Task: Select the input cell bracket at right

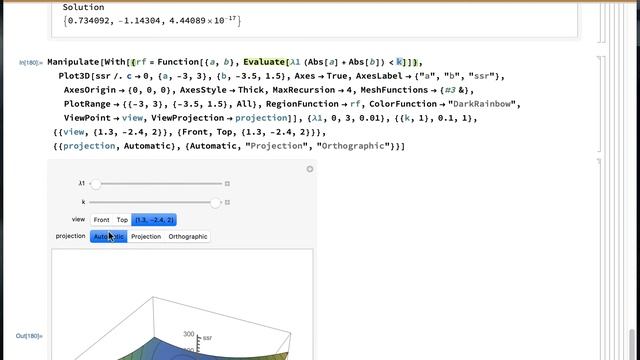Action: (600, 104)
